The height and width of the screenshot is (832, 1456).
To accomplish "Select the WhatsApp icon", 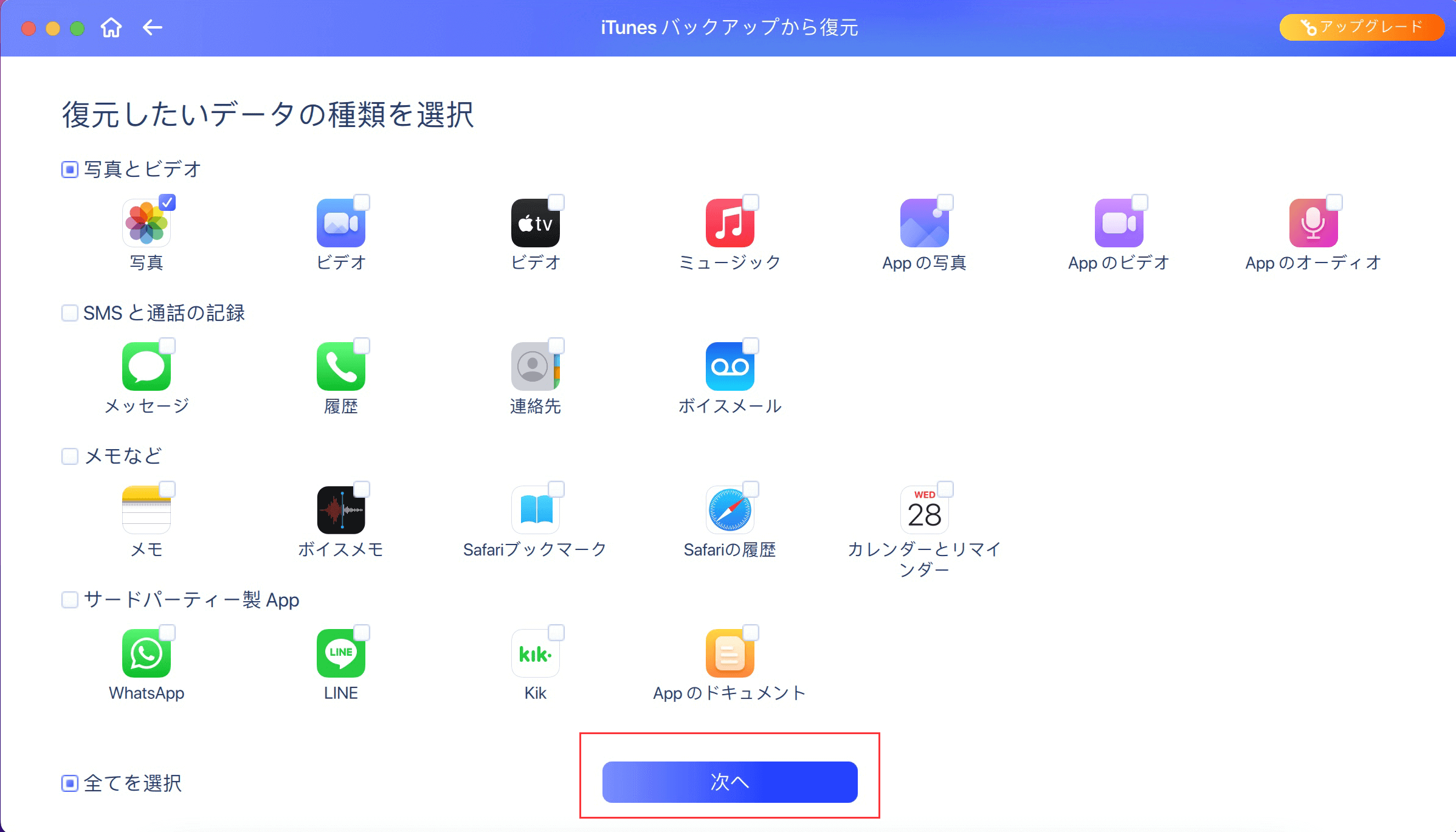I will point(147,653).
